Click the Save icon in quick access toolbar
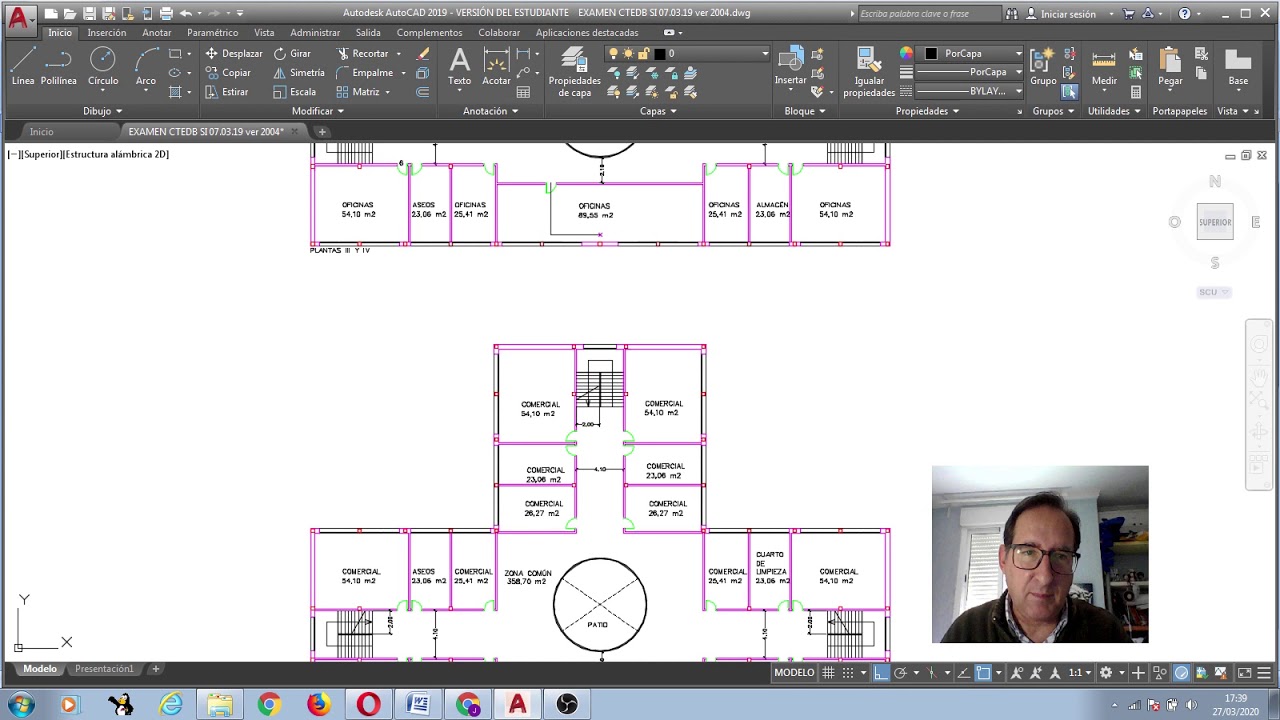This screenshot has height=720, width=1280. click(x=89, y=14)
